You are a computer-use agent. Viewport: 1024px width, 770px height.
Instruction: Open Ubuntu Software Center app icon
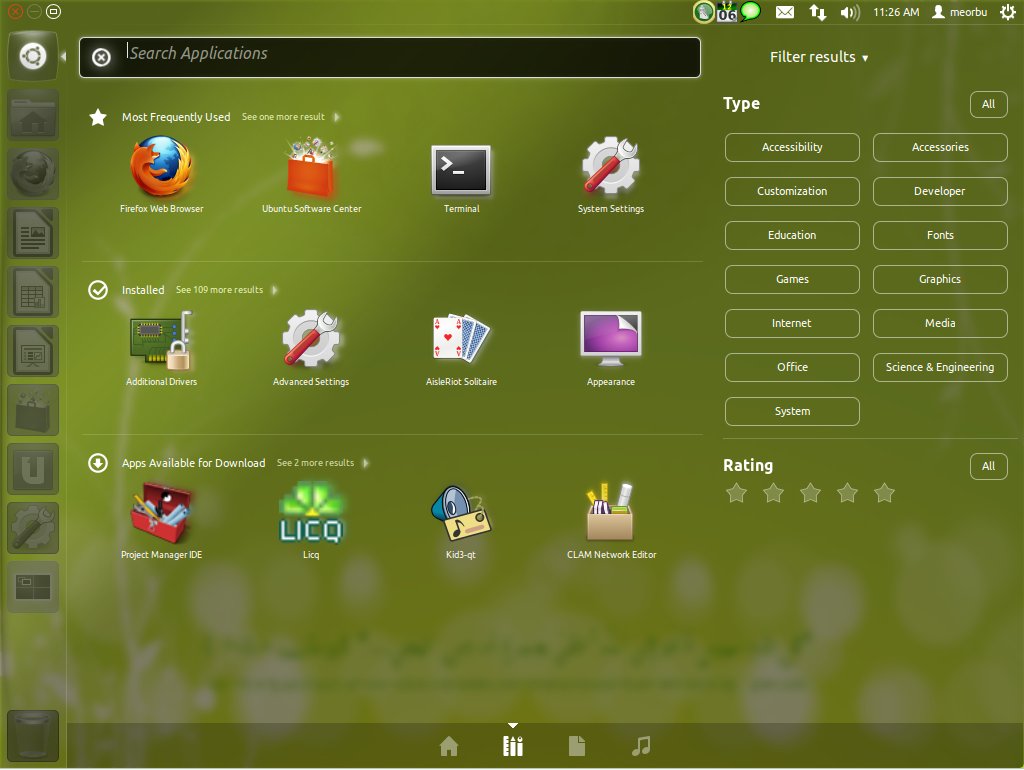point(311,167)
